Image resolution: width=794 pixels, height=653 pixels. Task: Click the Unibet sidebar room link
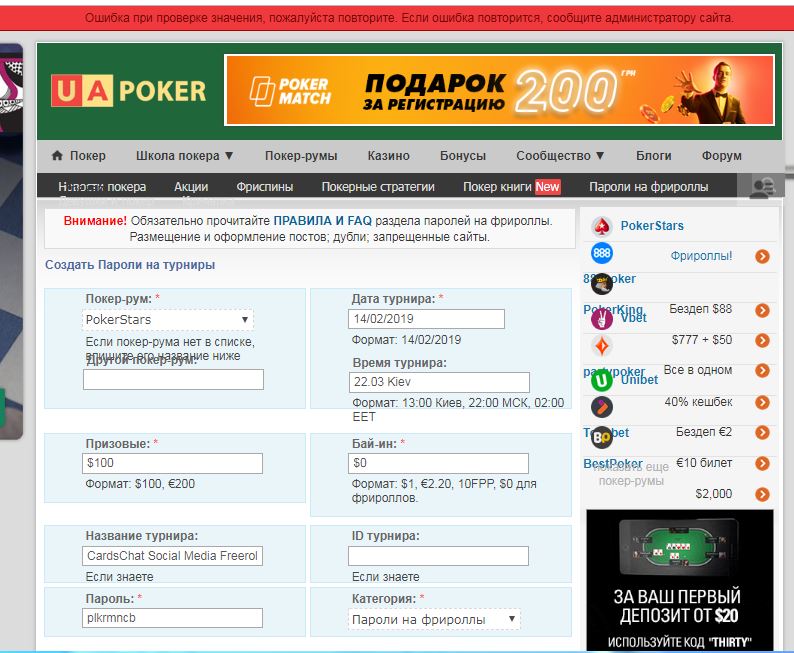(x=639, y=380)
